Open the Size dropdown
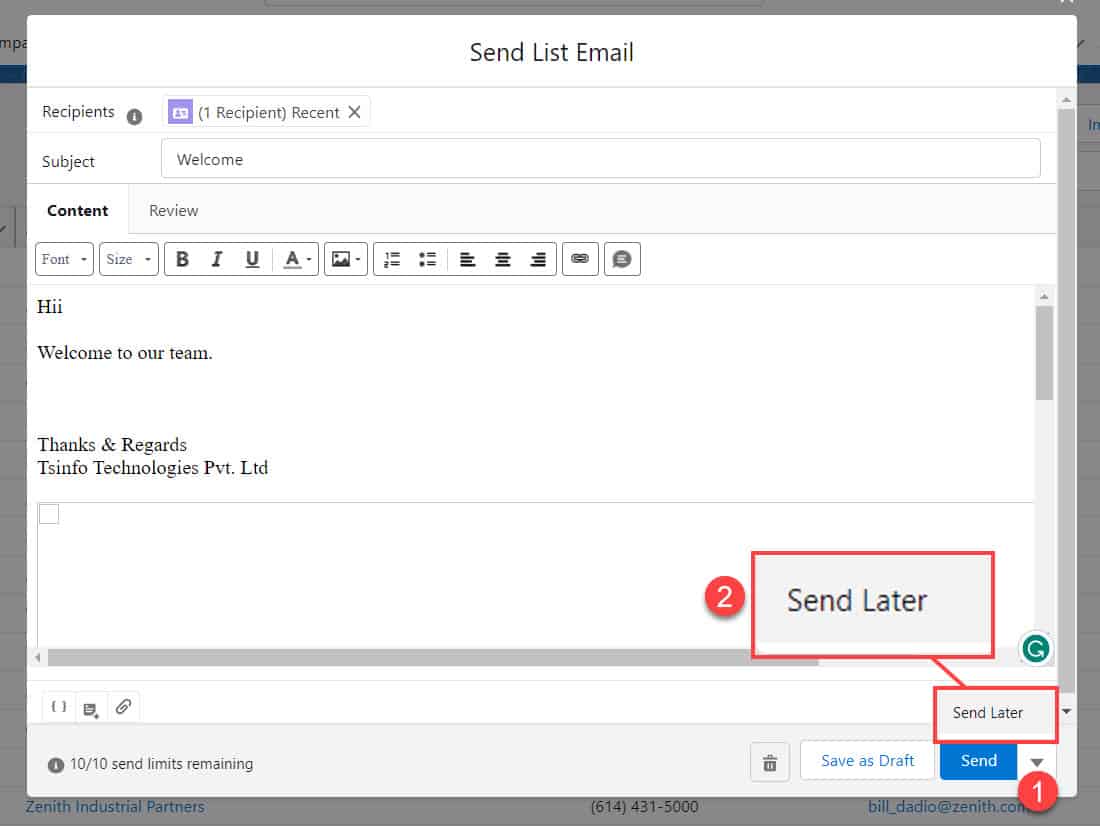The image size is (1100, 826). (128, 259)
